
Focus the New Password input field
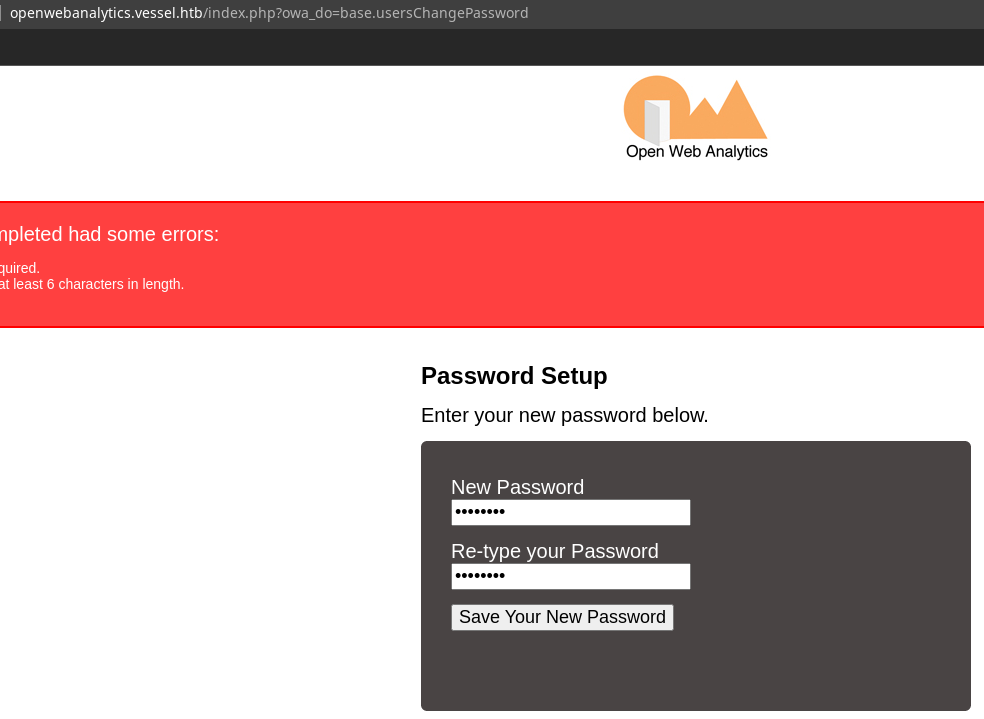(x=570, y=513)
